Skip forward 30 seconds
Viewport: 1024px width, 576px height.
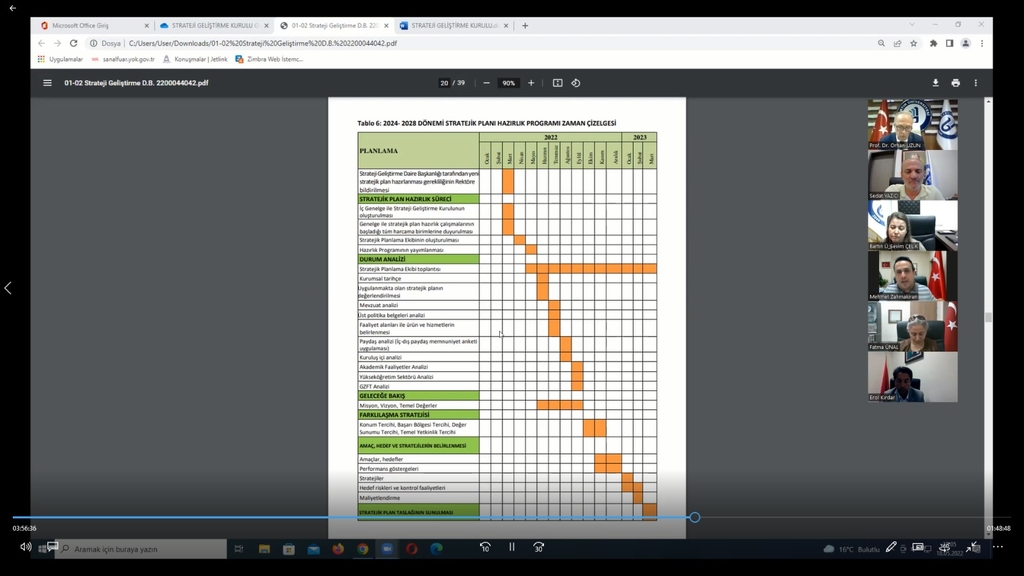[539, 547]
